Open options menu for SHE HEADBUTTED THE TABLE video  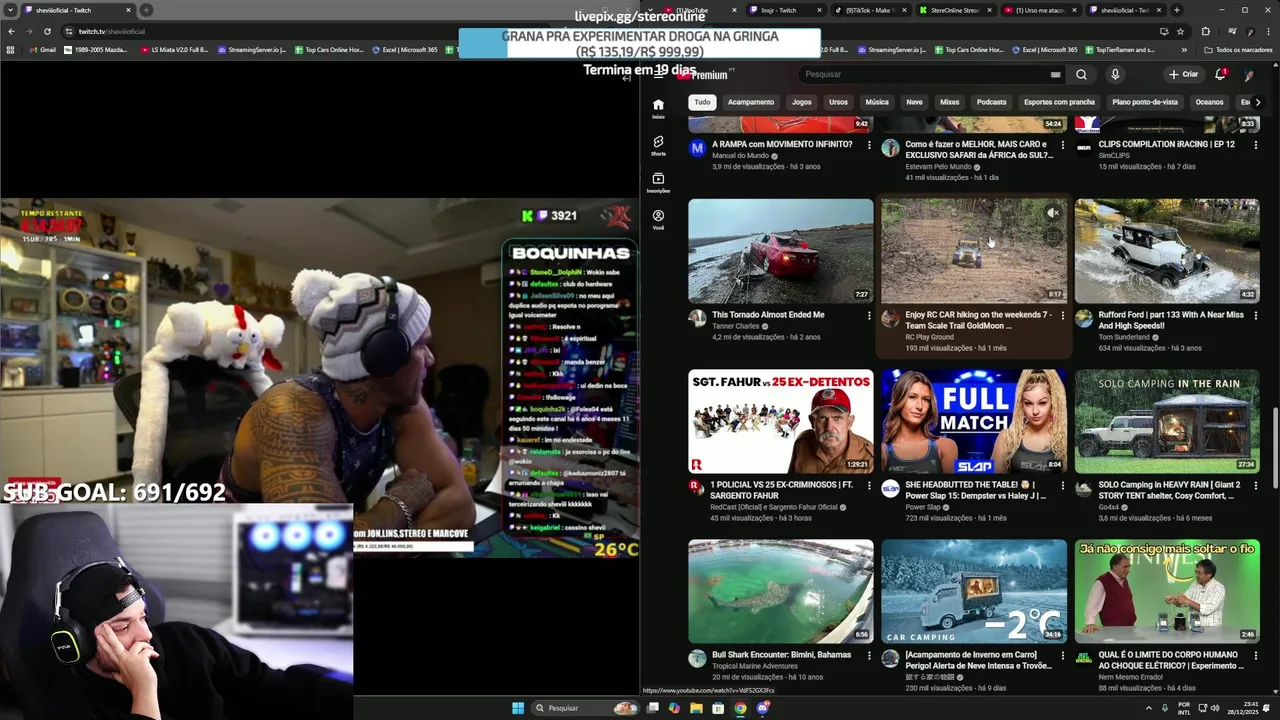pos(1062,486)
